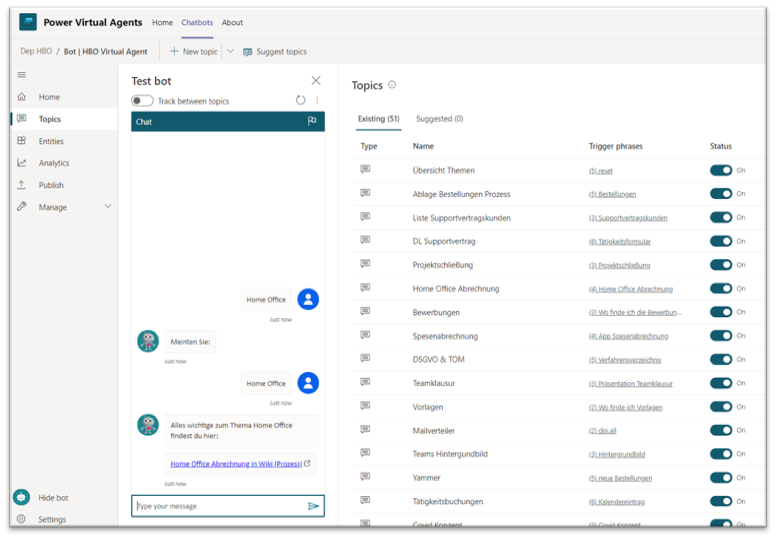Click the reset conversation refresh icon
Viewport: 776px width, 539px height.
tap(300, 100)
